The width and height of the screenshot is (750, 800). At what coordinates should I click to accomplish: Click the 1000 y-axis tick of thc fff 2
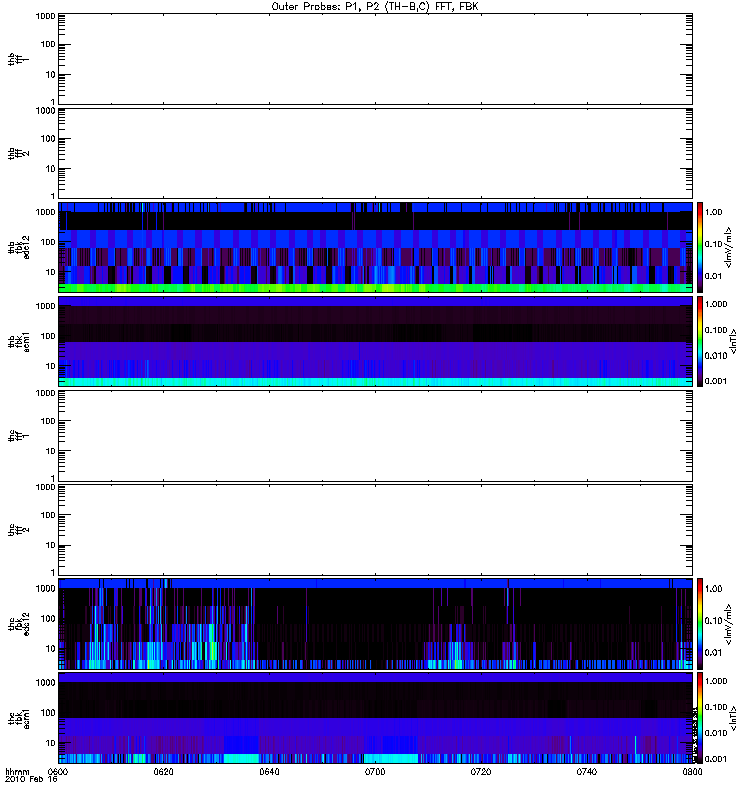(x=45, y=487)
